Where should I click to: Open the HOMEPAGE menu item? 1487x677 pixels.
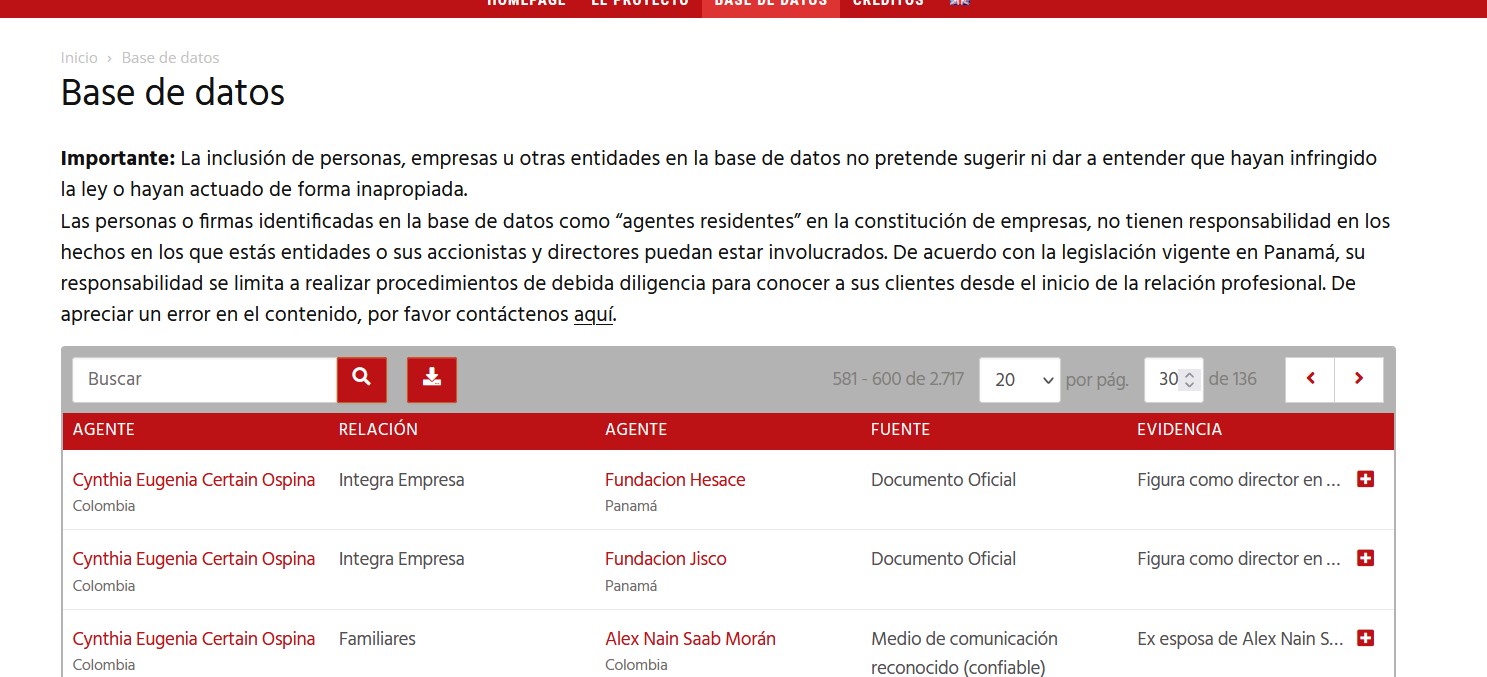[526, 4]
